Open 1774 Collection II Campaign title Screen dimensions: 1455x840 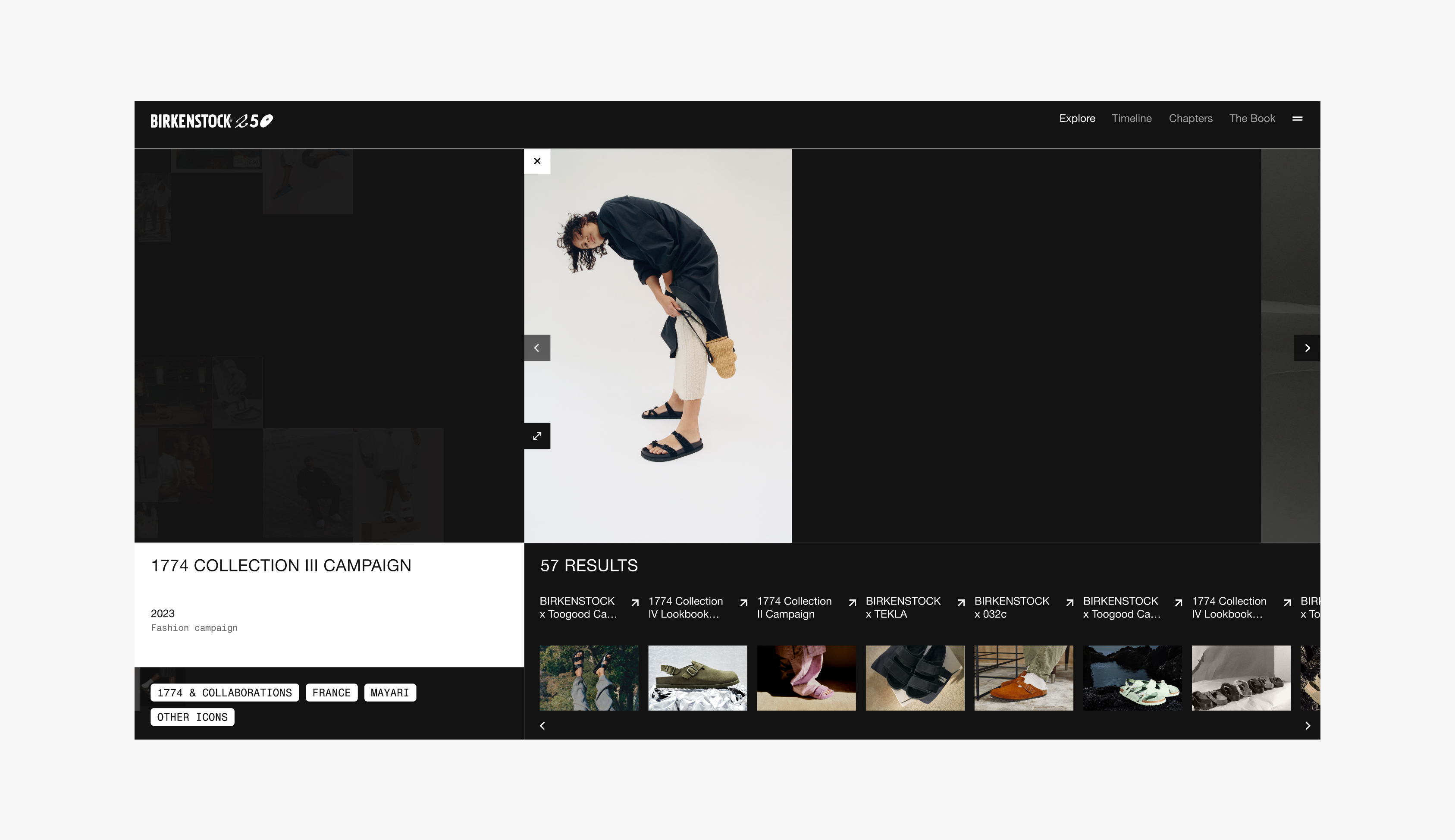[x=794, y=608]
